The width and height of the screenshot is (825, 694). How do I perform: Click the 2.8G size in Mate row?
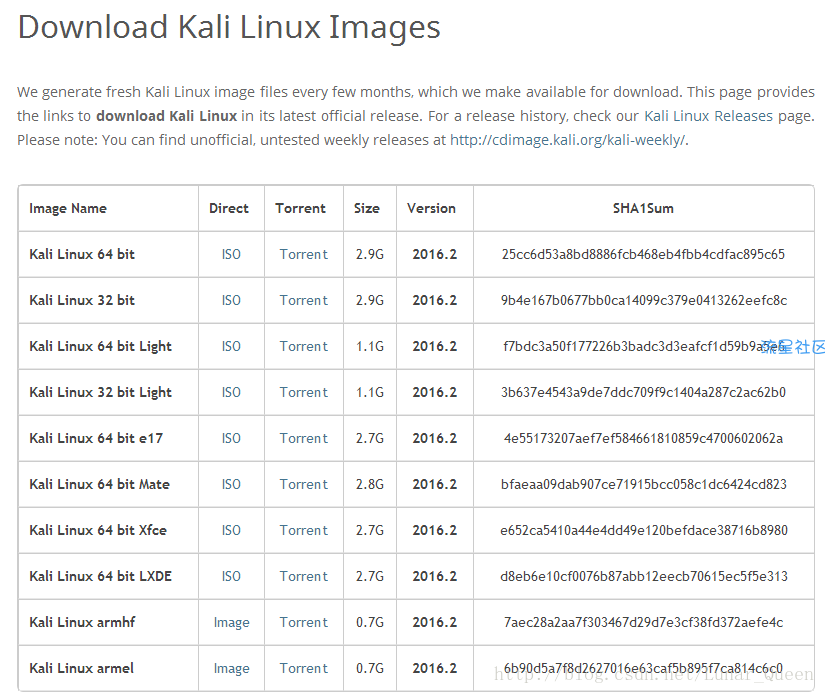370,485
